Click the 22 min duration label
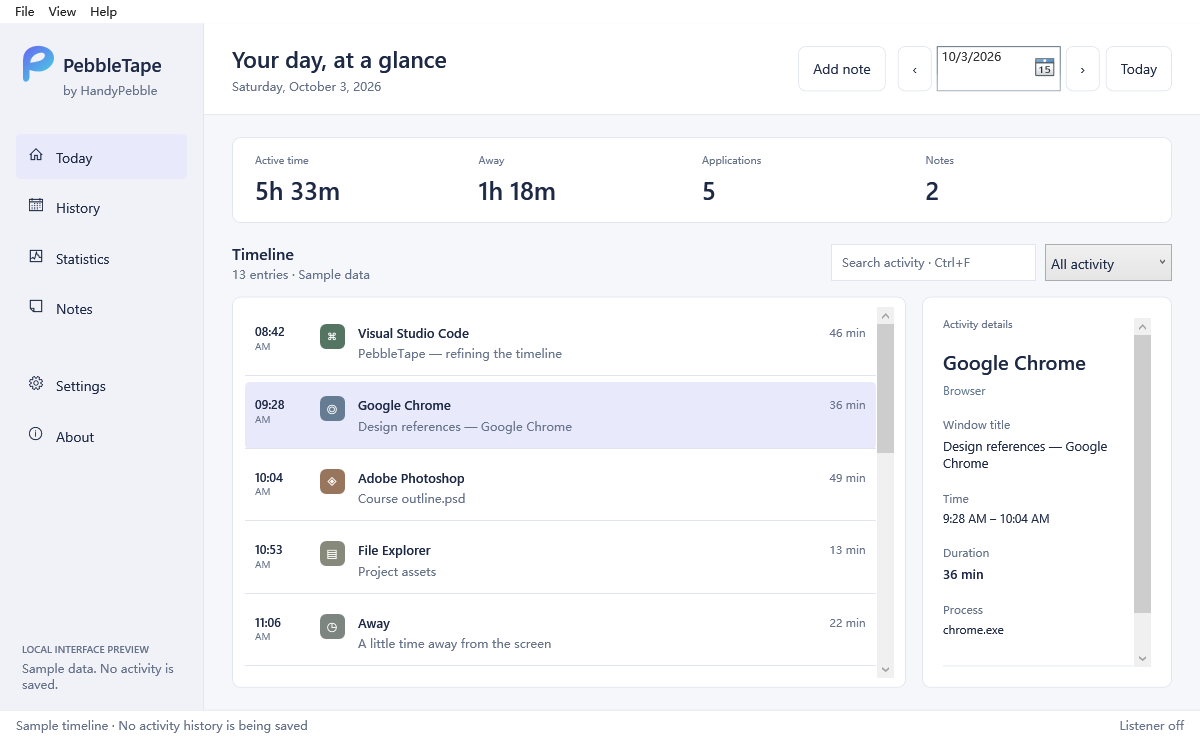1200x740 pixels. (847, 623)
